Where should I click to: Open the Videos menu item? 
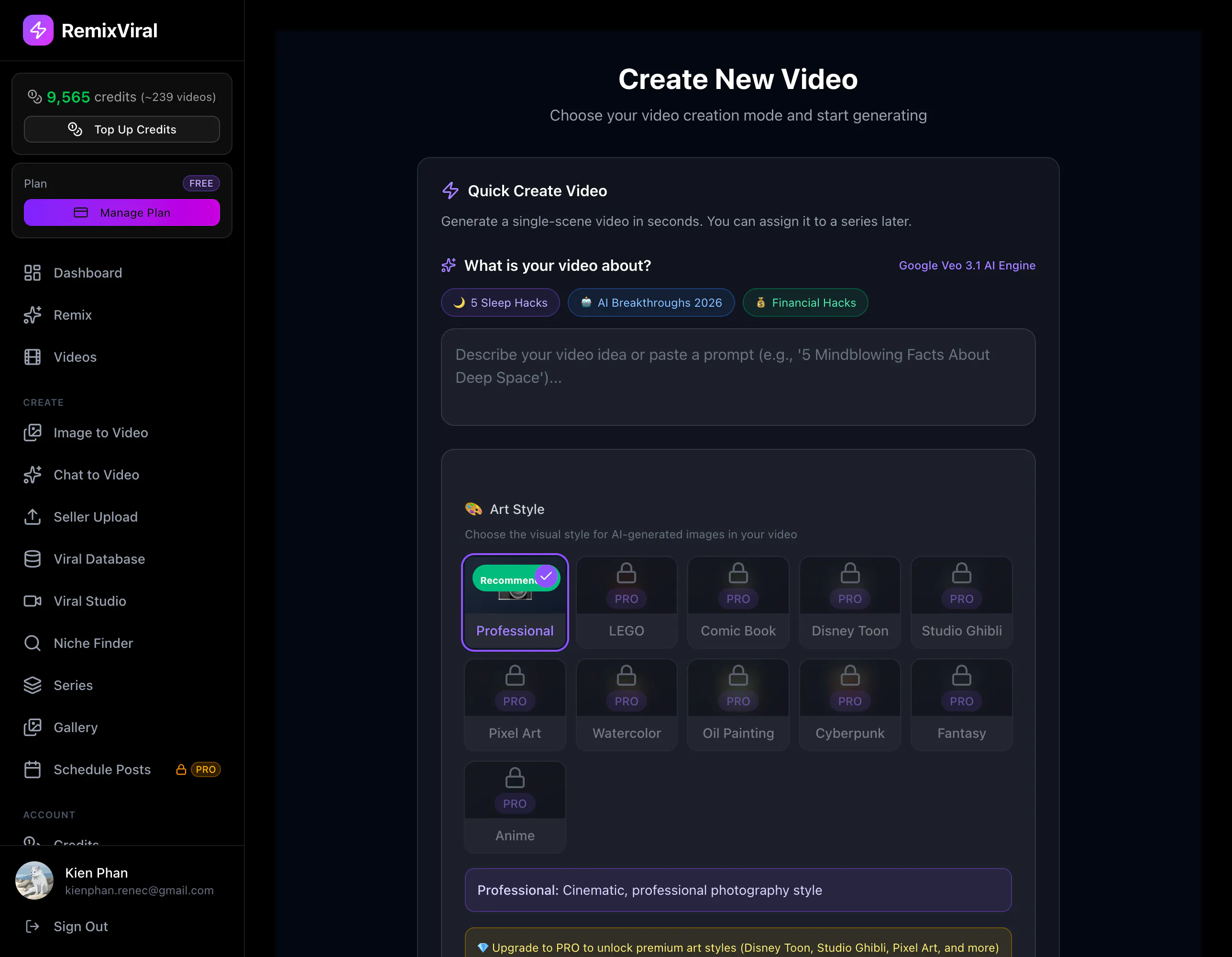point(122,356)
